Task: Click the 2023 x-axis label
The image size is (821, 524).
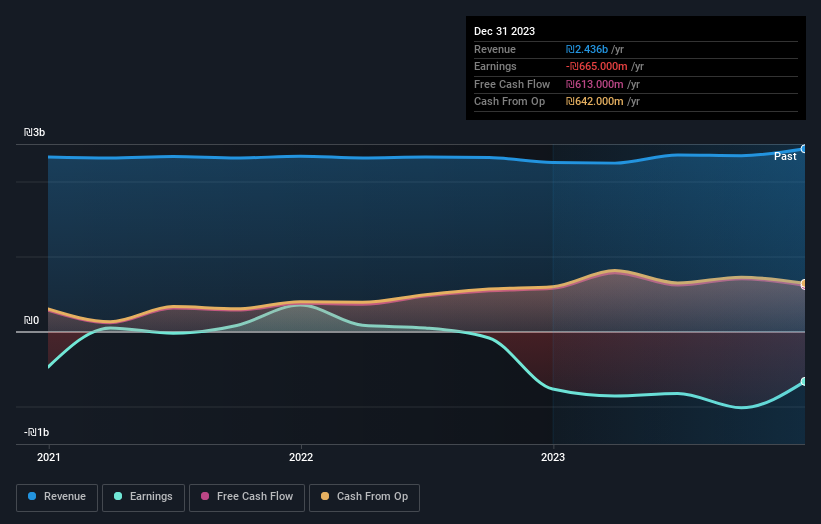Action: point(553,457)
